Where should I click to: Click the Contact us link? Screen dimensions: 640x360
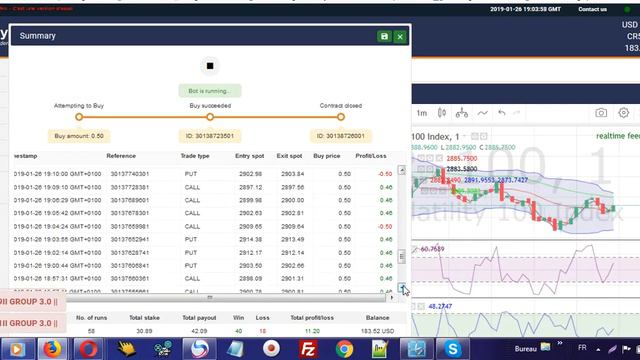click(x=592, y=9)
